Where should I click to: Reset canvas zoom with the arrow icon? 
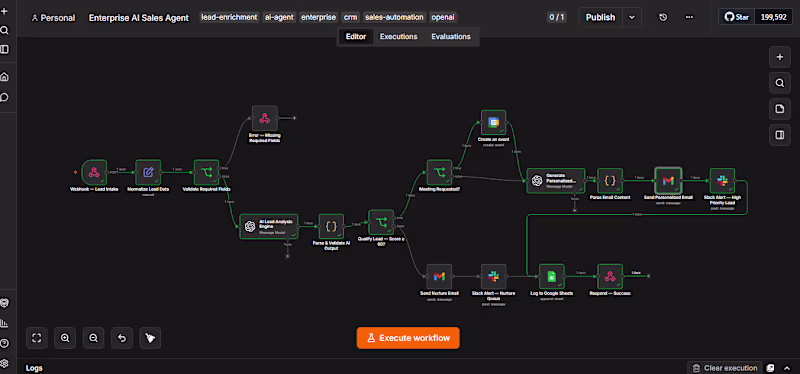click(122, 338)
